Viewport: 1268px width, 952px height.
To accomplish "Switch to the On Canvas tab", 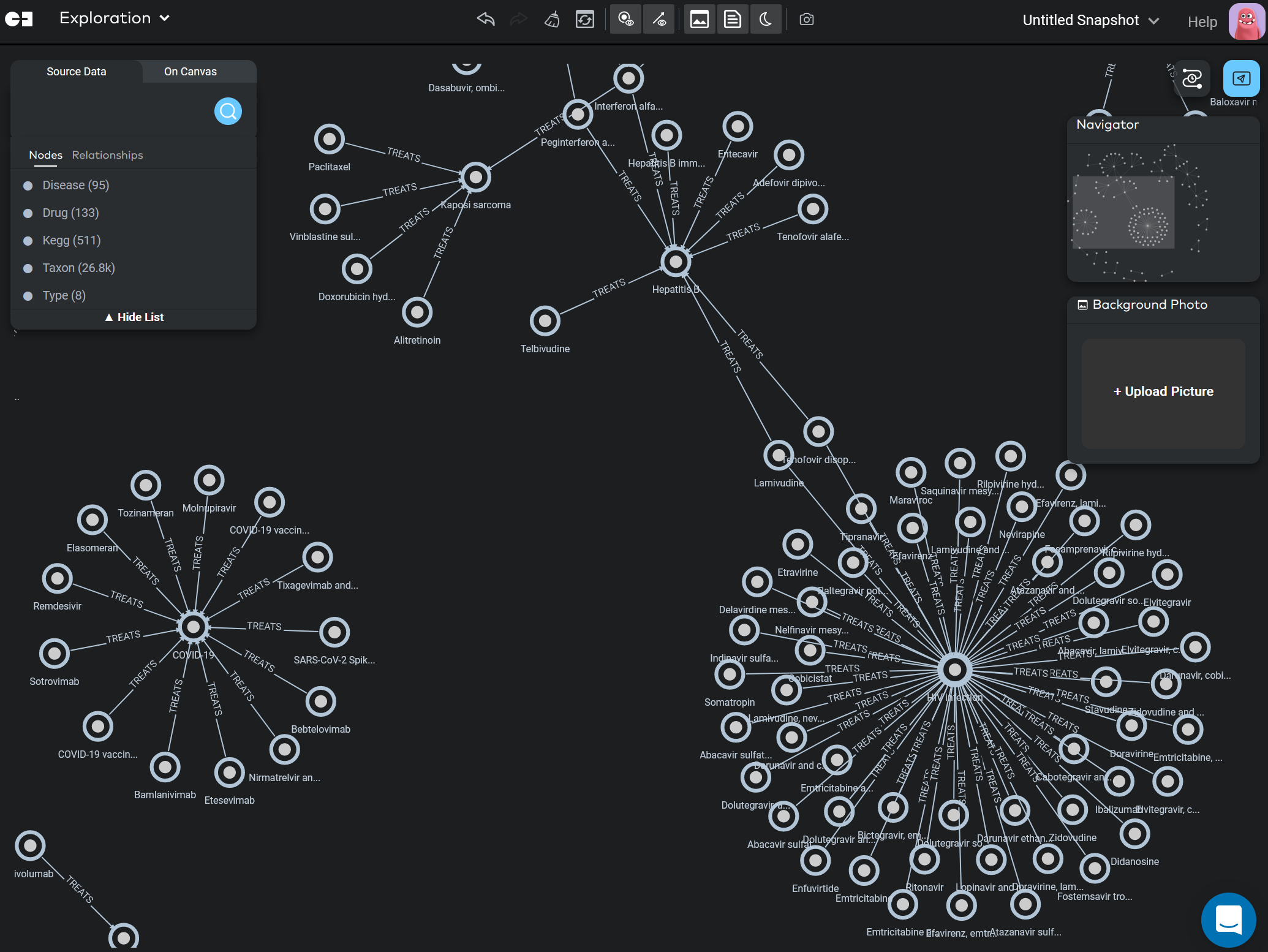I will [191, 72].
